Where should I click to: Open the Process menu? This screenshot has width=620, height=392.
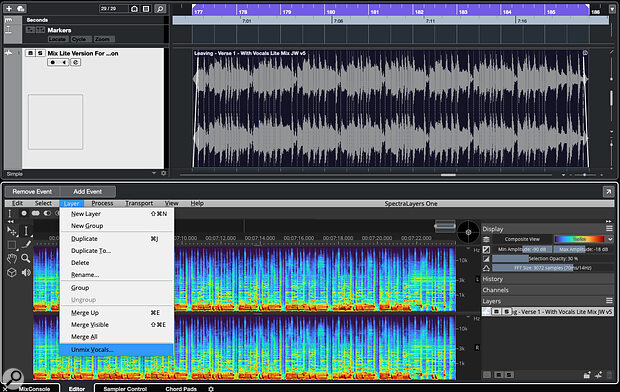102,203
